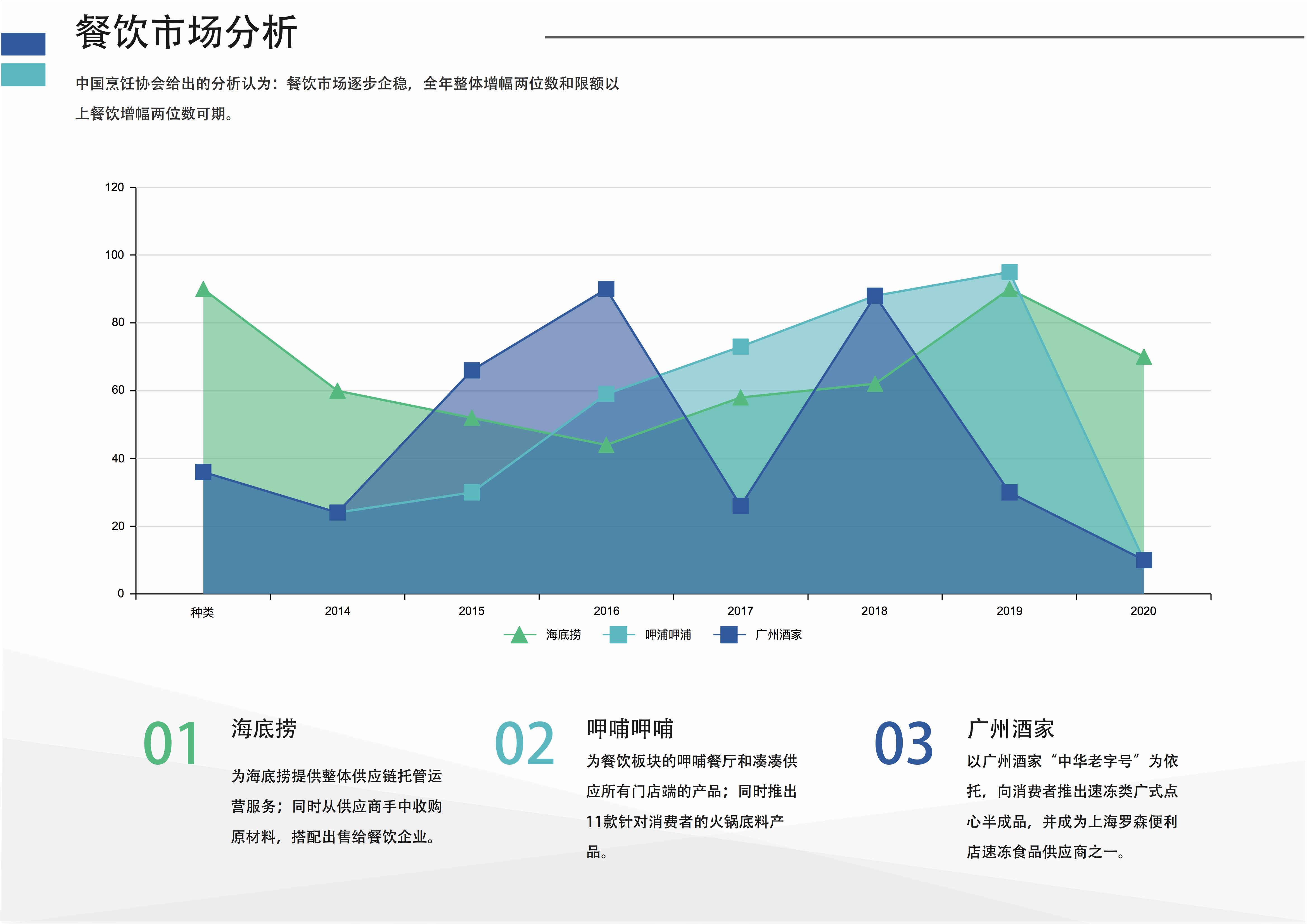Select the green triangle data point for 2016
The height and width of the screenshot is (924, 1307).
click(606, 445)
